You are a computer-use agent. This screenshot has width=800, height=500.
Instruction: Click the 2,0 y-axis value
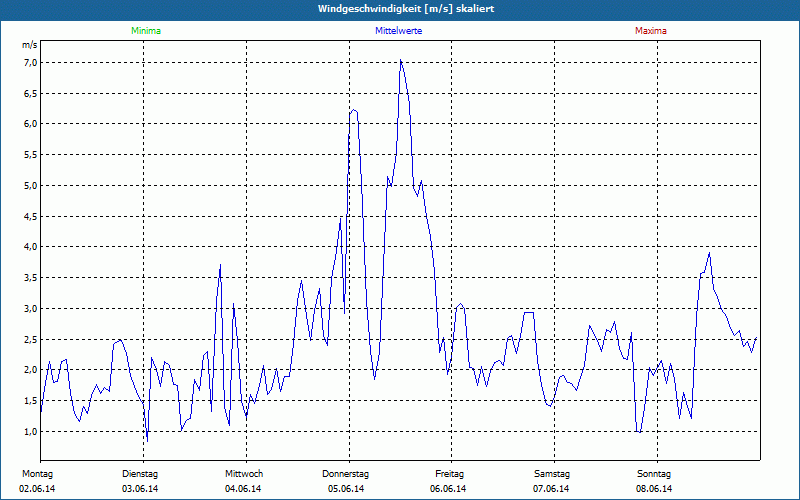click(30, 370)
